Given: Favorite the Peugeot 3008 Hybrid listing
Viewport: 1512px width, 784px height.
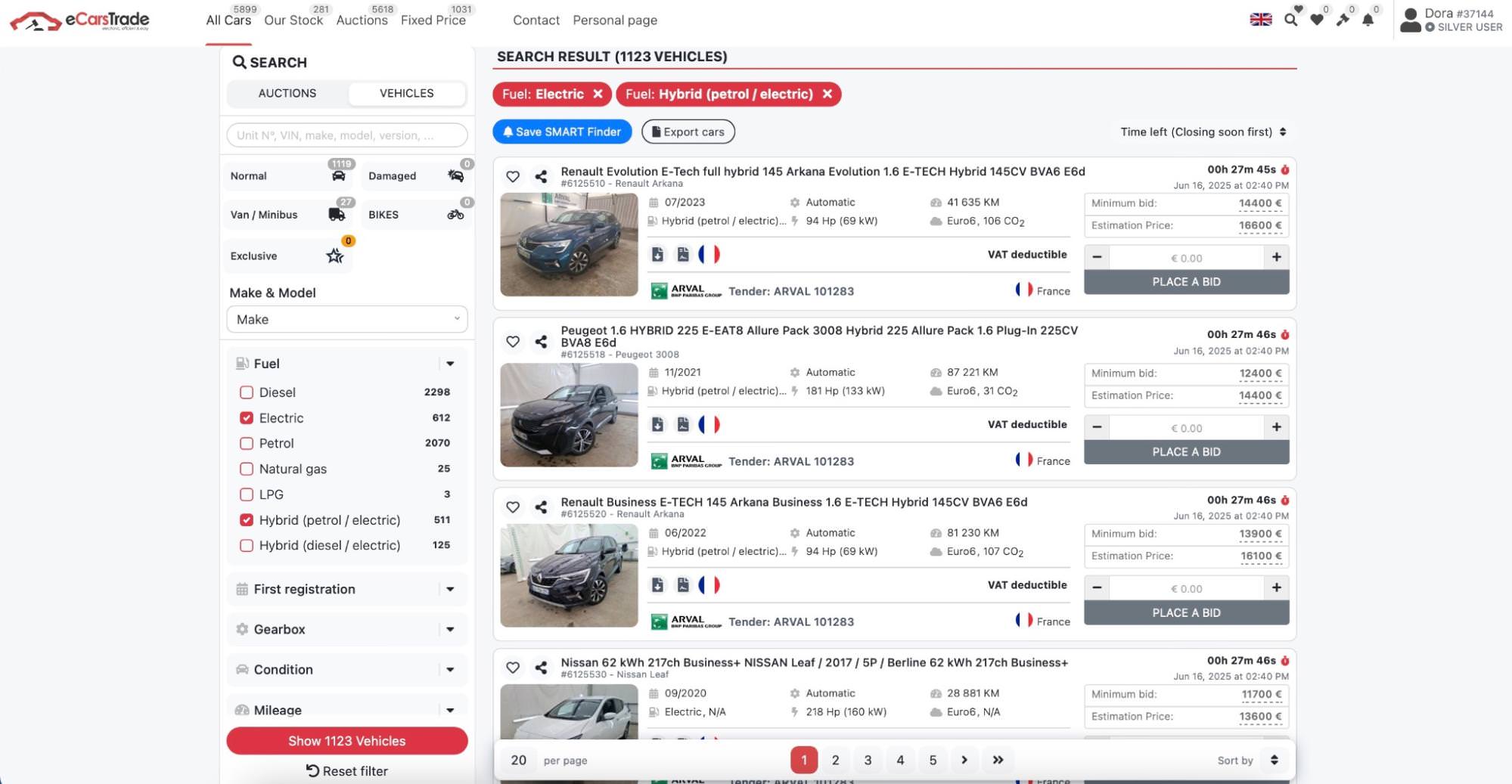Looking at the screenshot, I should tap(513, 342).
